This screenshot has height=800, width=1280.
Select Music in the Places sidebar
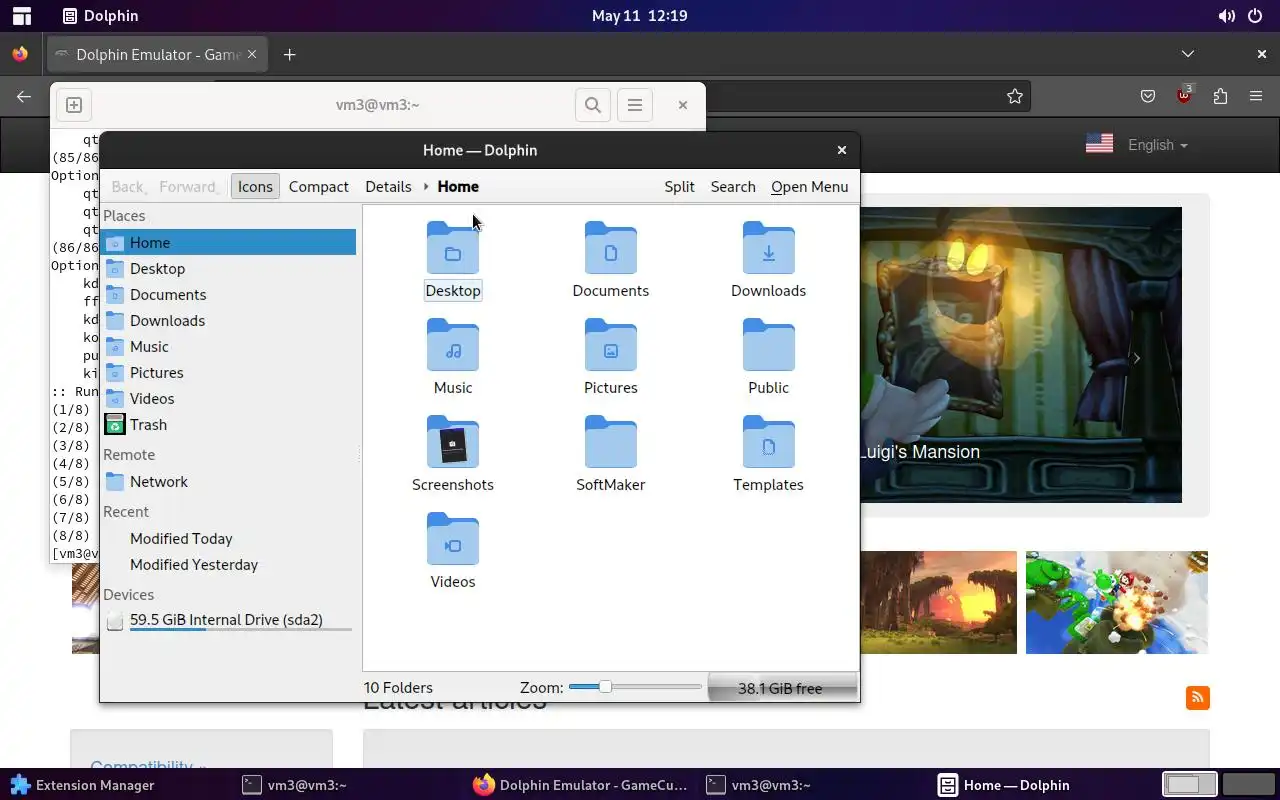pos(229,346)
